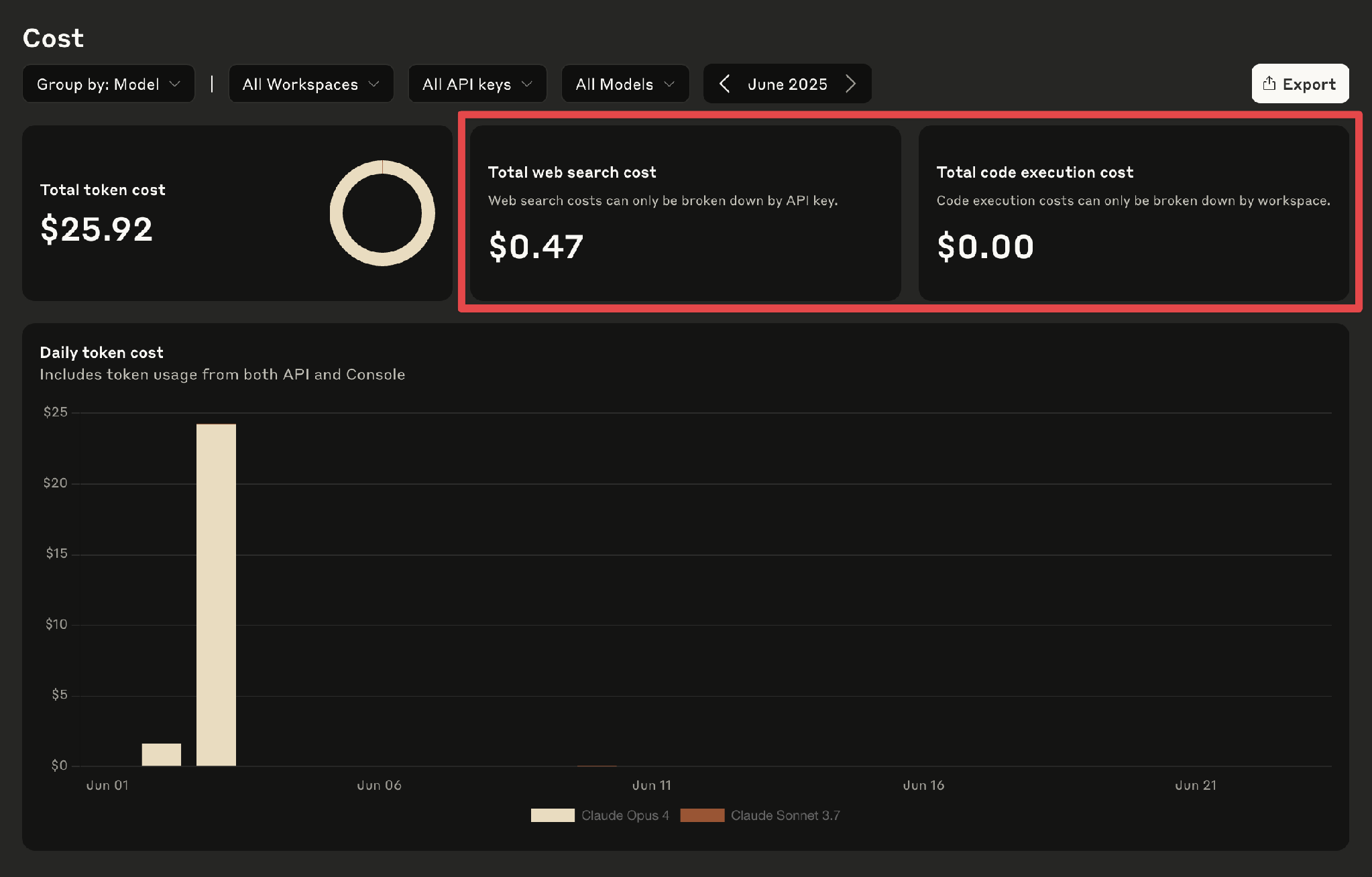Click the Claude Opus 4 legend label
This screenshot has height=877, width=1372.
pyautogui.click(x=625, y=815)
